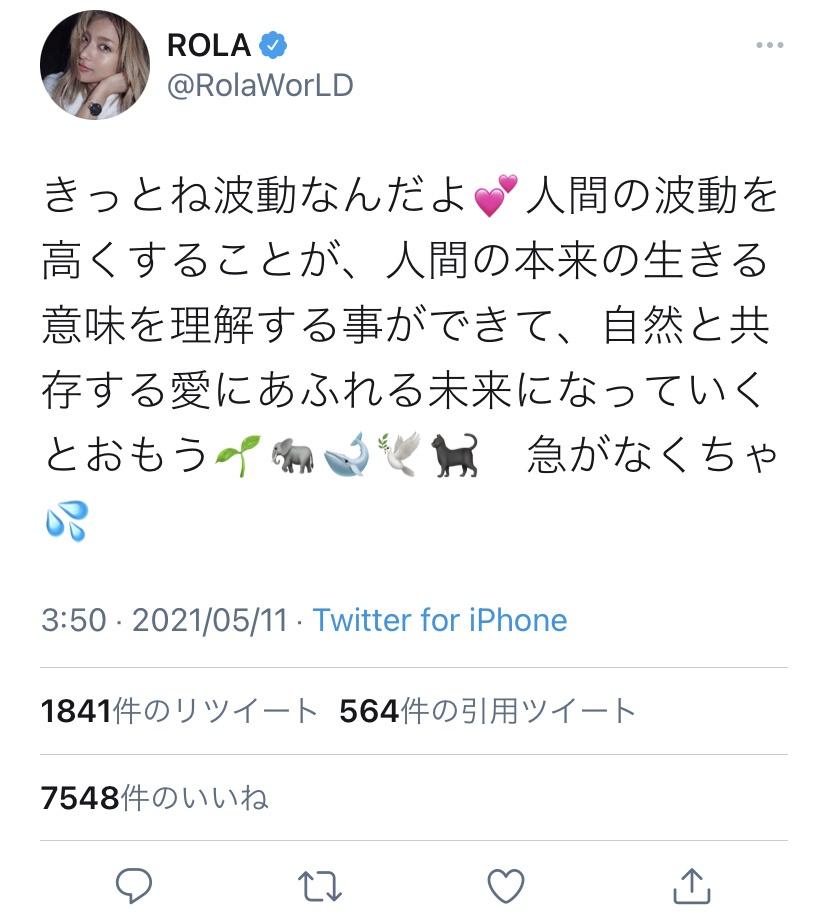Screen dimensions: 828x915
Task: Tap the reply speech bubble icon
Action: point(134,886)
